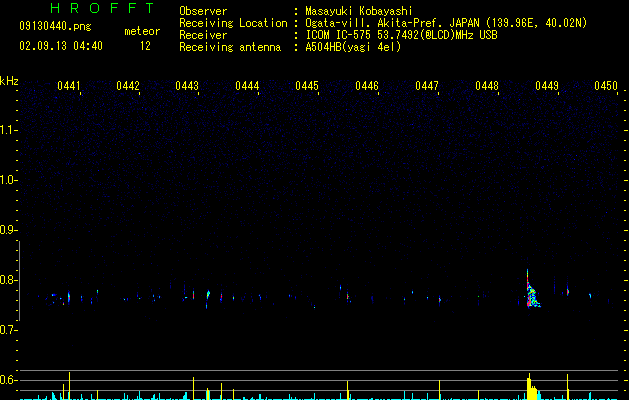The height and width of the screenshot is (400, 629).
Task: Click the date stamp 02.09.13 04:40
Action: point(61,46)
